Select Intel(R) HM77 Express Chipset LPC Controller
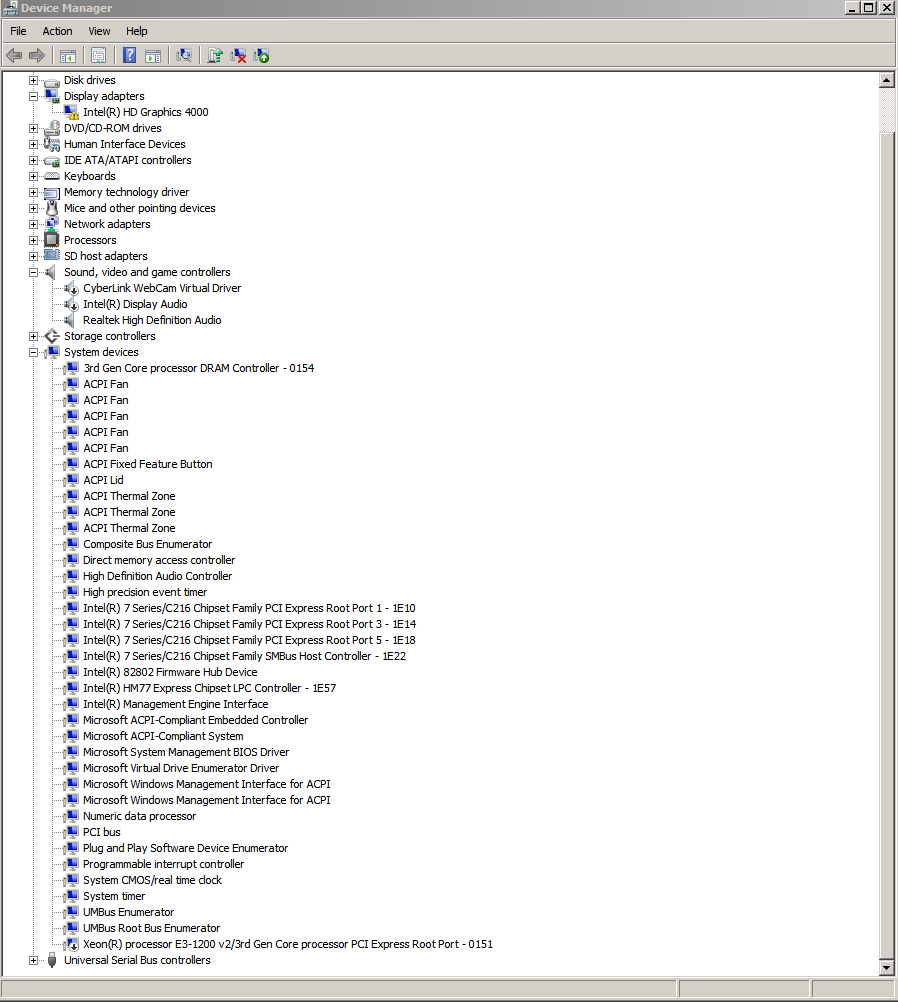The width and height of the screenshot is (898, 1002). [210, 688]
